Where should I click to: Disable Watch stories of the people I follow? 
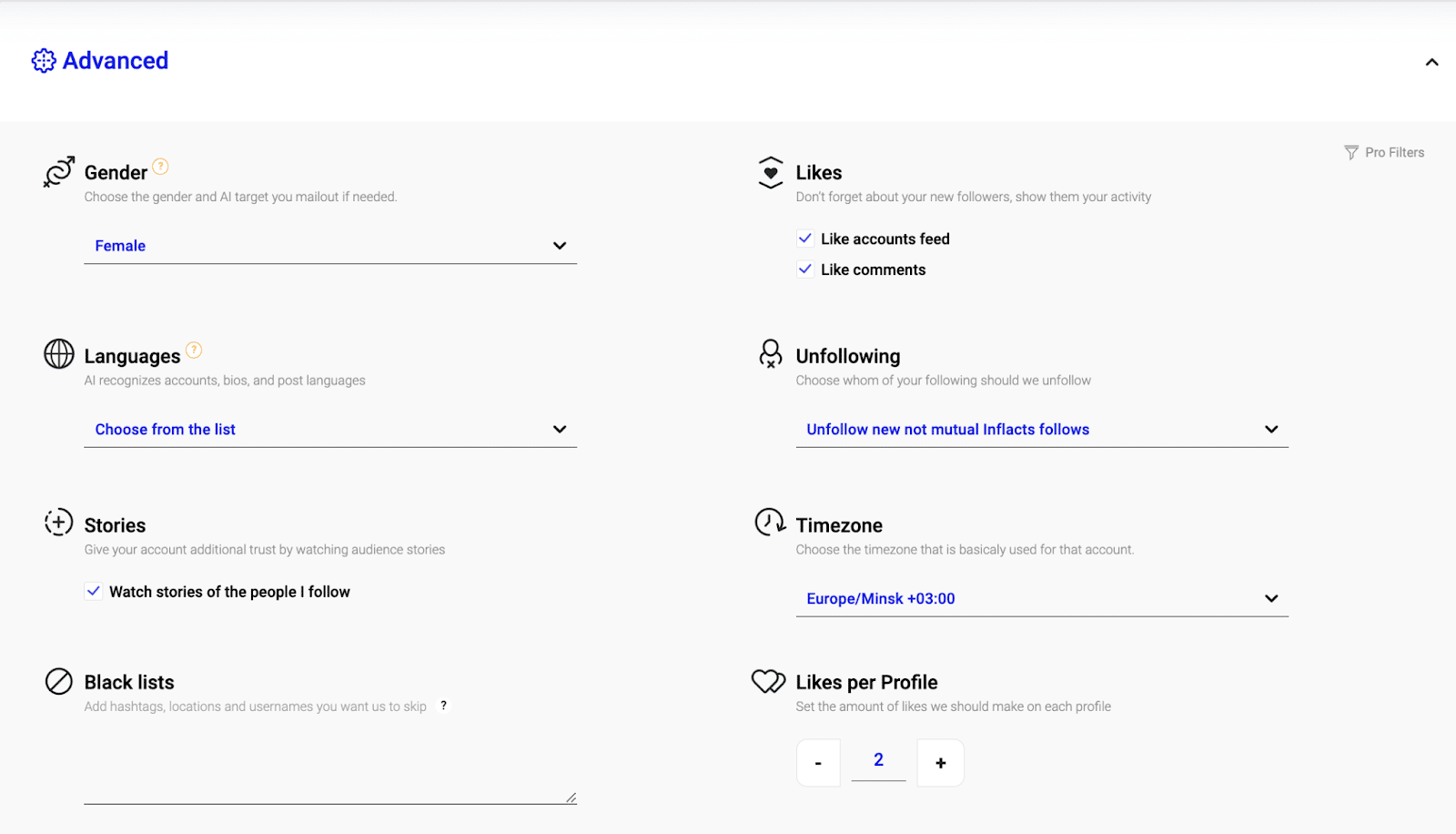[x=94, y=592]
